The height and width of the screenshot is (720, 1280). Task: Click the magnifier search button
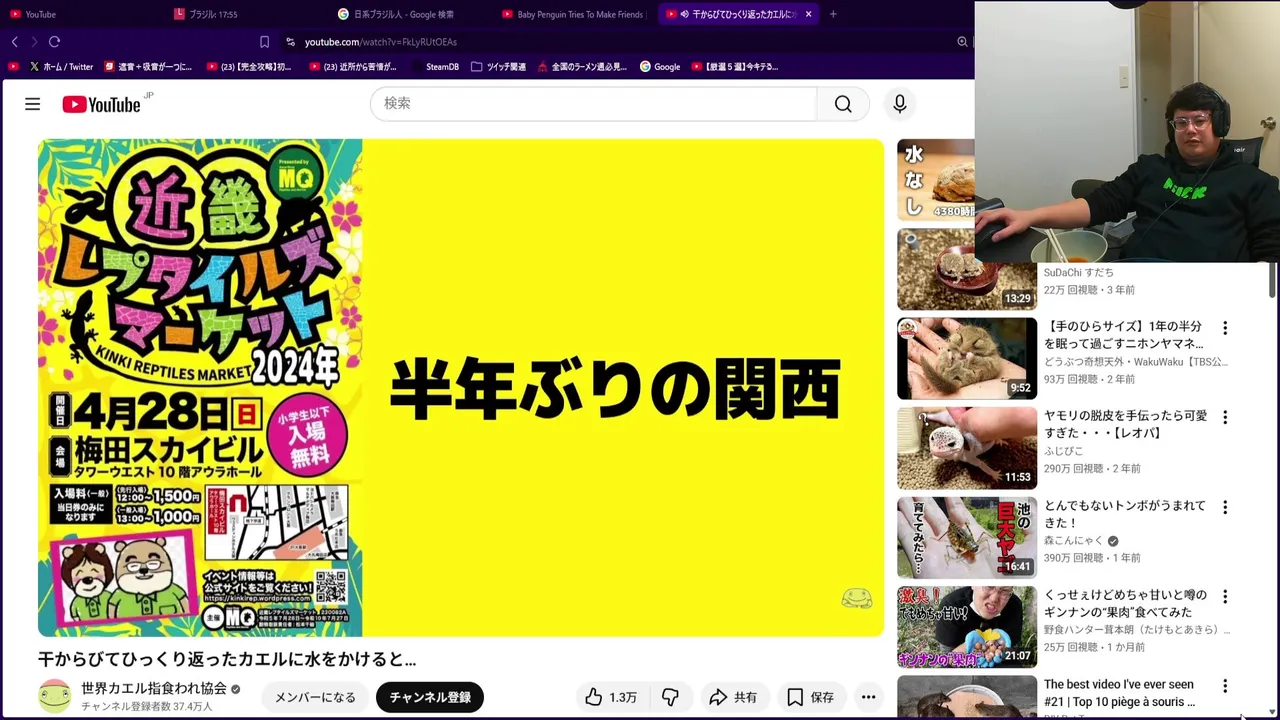(843, 104)
